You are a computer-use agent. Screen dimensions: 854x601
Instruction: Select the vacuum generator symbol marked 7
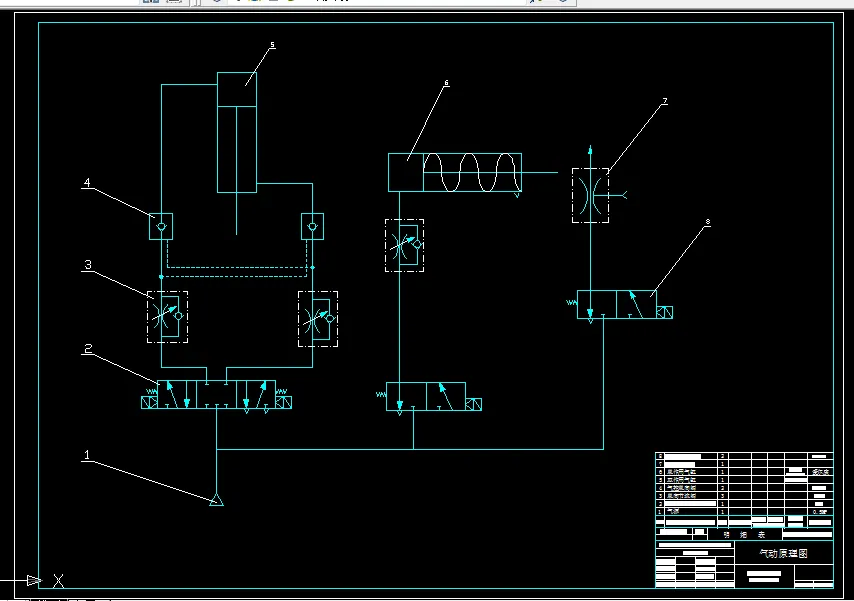(x=590, y=196)
